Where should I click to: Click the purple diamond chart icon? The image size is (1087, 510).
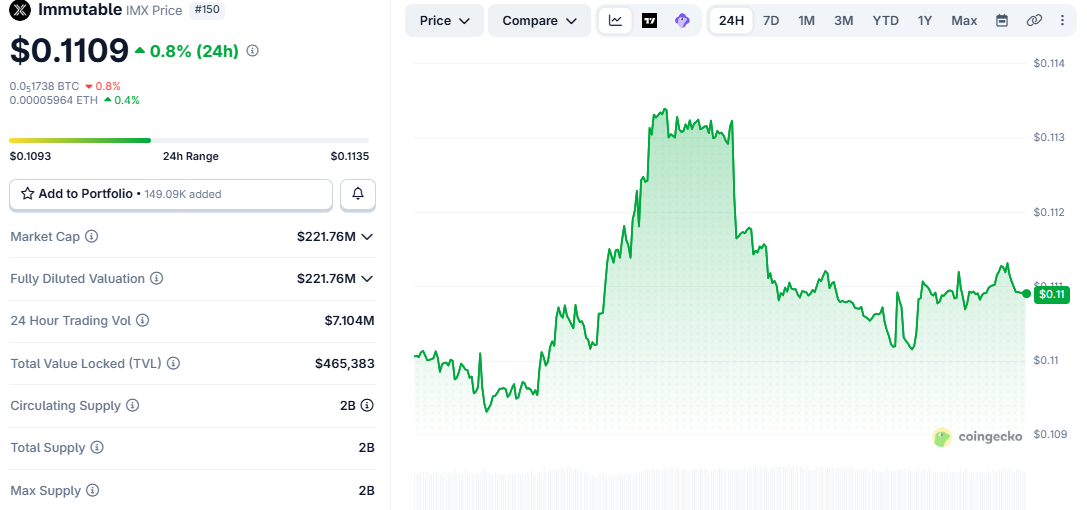click(682, 21)
